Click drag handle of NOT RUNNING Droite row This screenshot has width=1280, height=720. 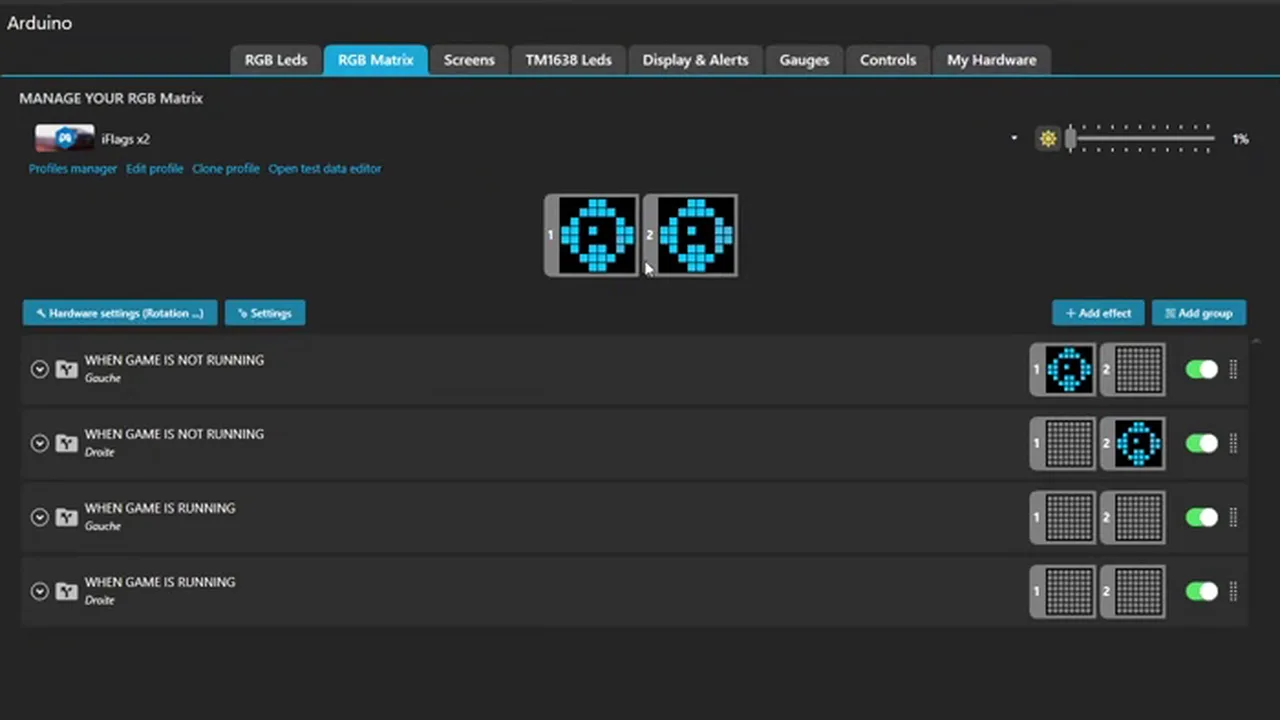pos(1233,443)
